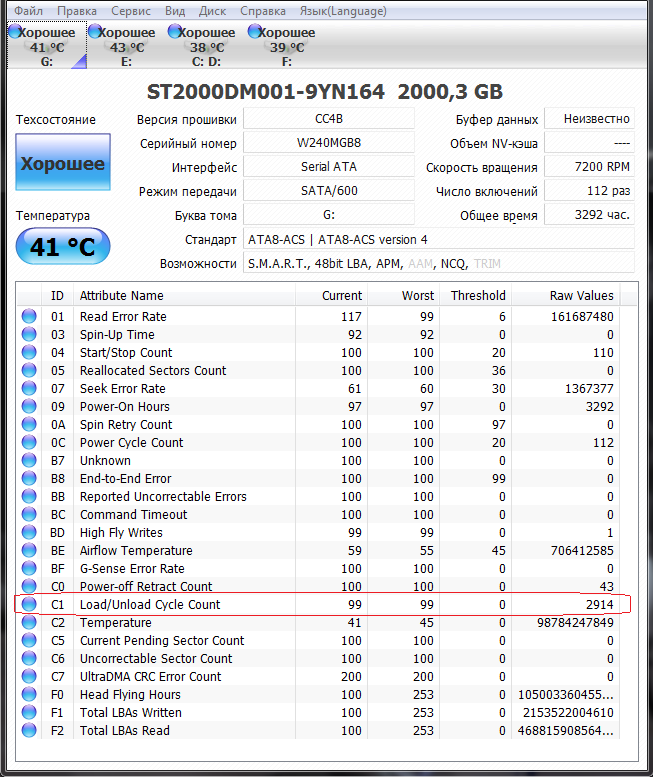Click status orb for UltraDMA CRC Error Count
The height and width of the screenshot is (777, 653).
tap(29, 676)
